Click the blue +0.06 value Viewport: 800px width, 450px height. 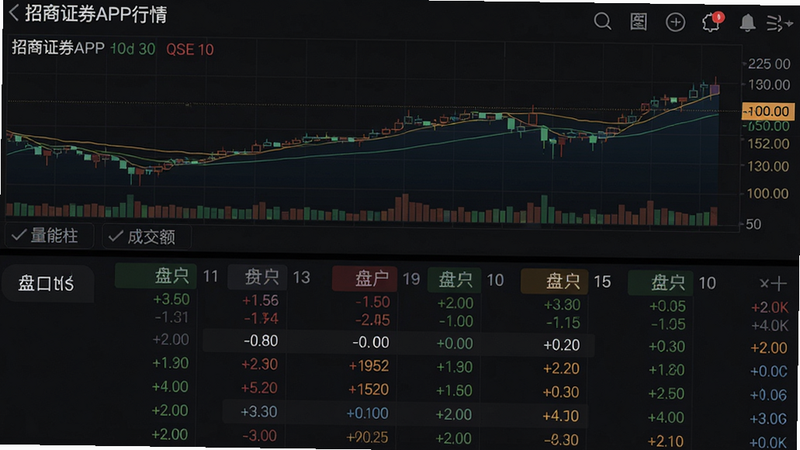(768, 395)
